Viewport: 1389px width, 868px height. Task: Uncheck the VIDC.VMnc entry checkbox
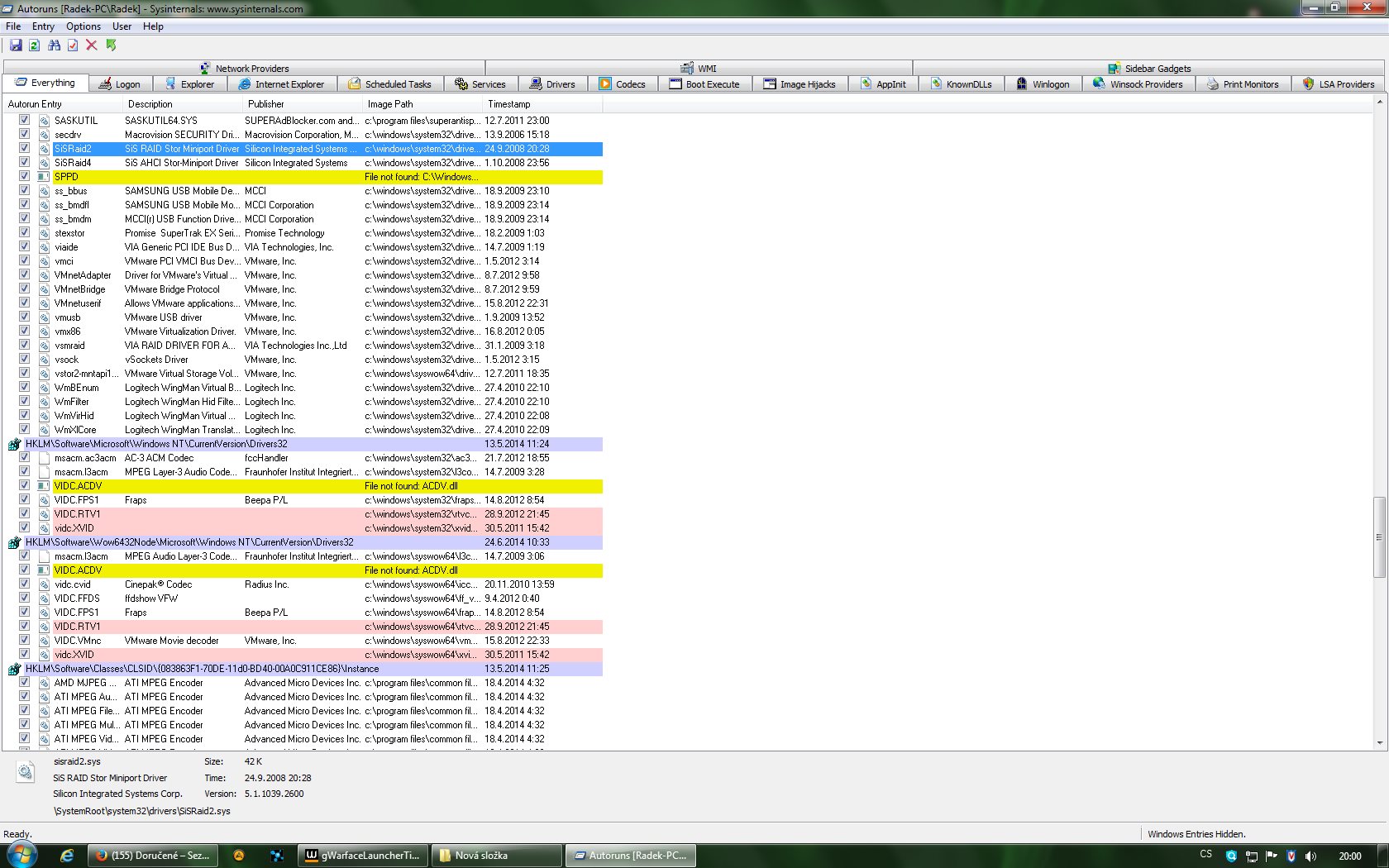[24, 640]
